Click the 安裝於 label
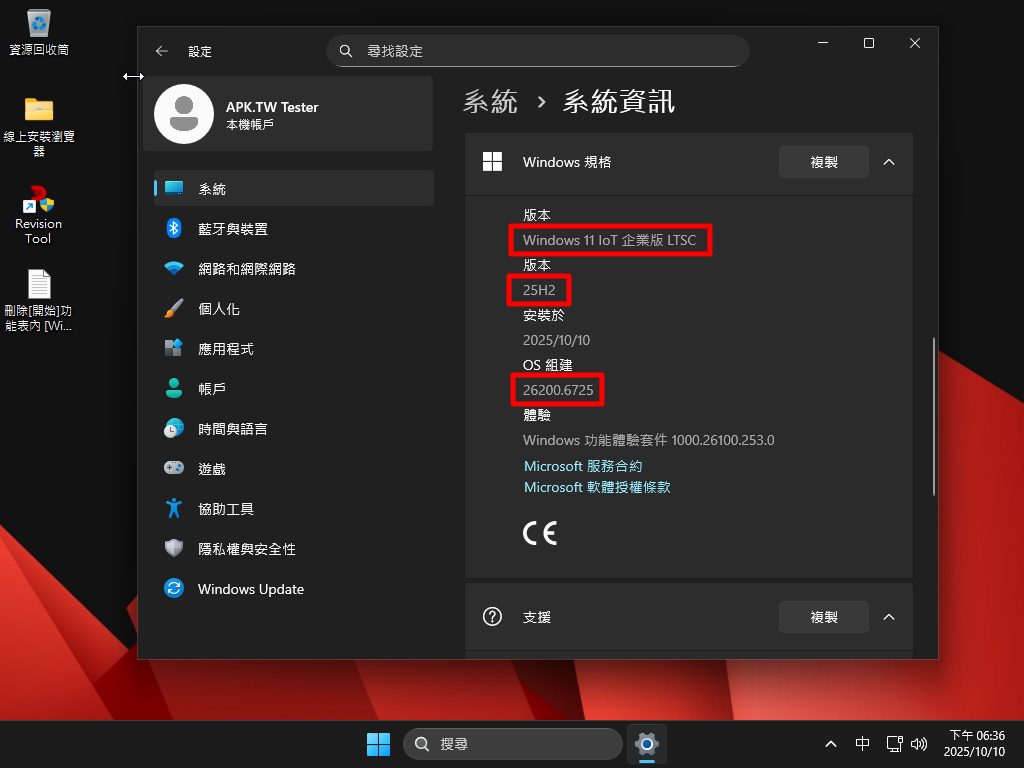Screen dimensions: 1024x768 point(543,315)
